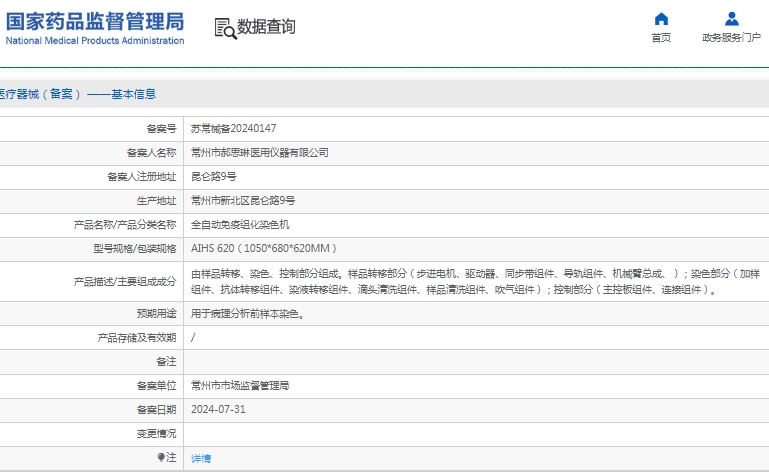Screen dimensions: 769x474
Task: Open 政务服务门户 text link
Action: (x=731, y=38)
